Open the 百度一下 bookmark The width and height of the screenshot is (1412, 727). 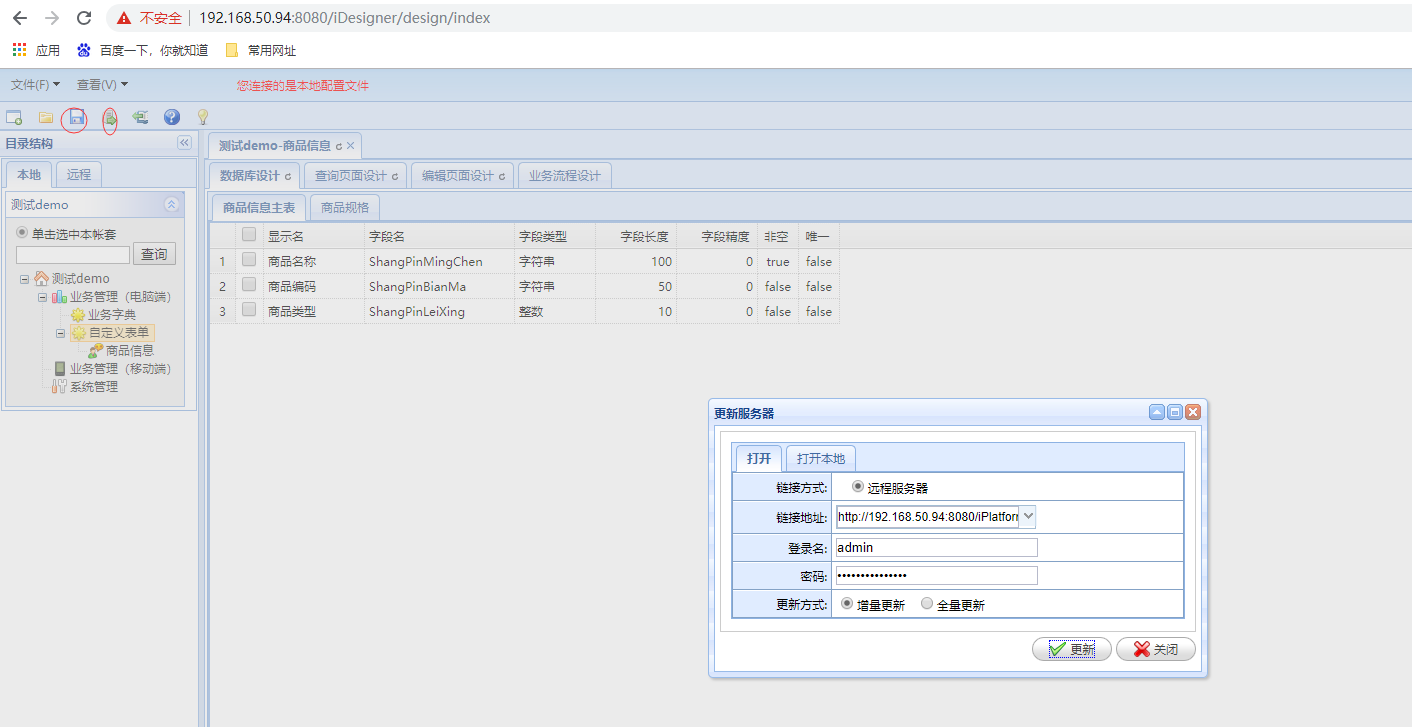142,50
